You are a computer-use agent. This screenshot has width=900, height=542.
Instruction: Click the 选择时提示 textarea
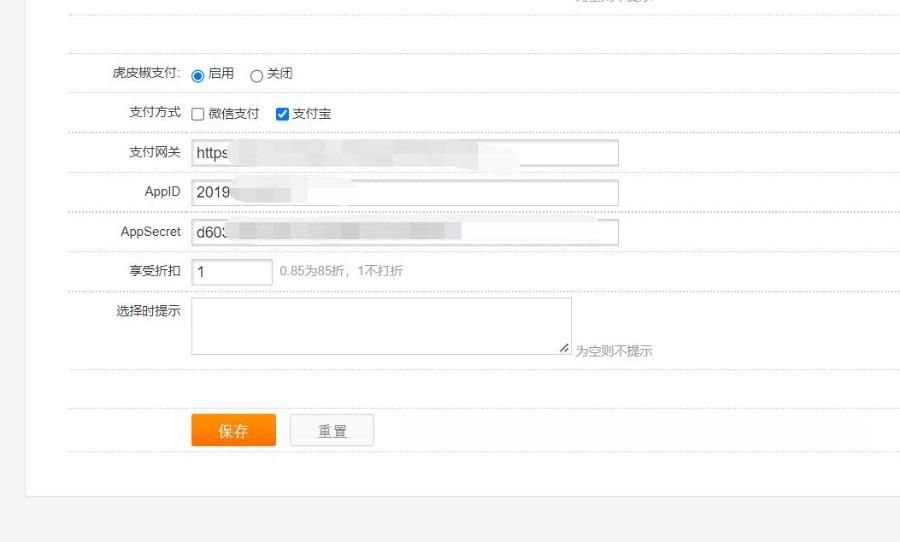[x=381, y=326]
